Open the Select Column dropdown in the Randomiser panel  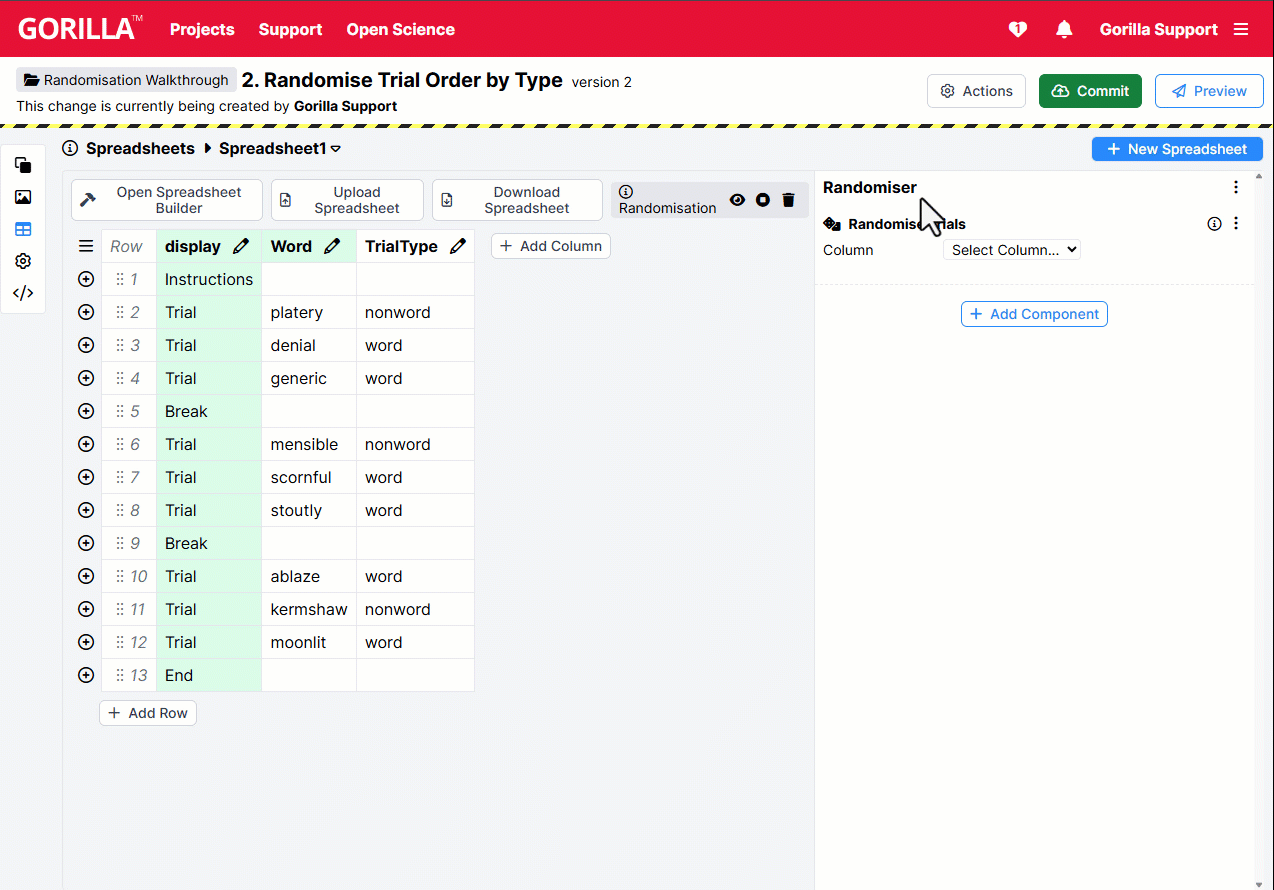[x=1011, y=250]
